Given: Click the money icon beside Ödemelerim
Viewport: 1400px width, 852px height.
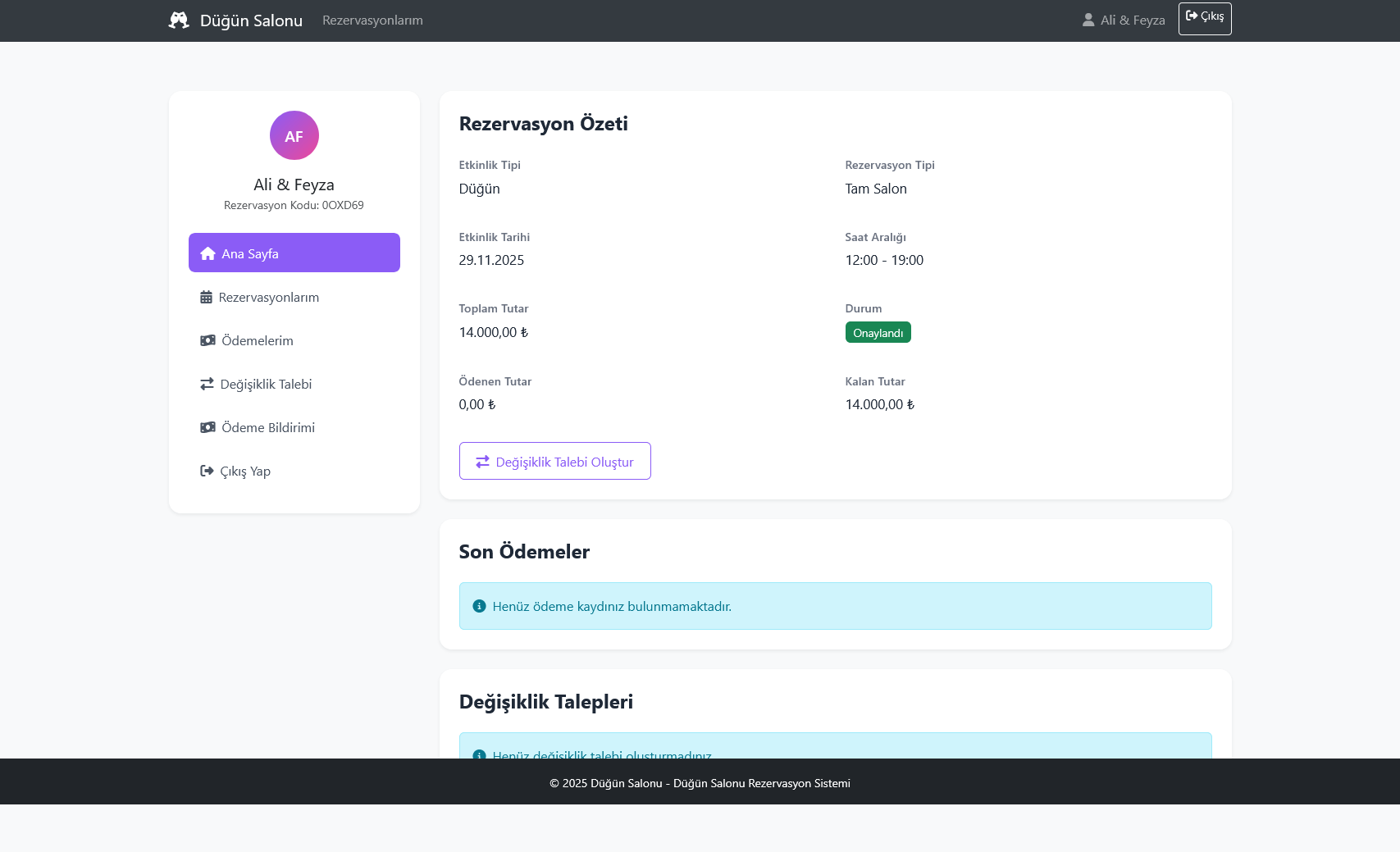Looking at the screenshot, I should point(207,340).
